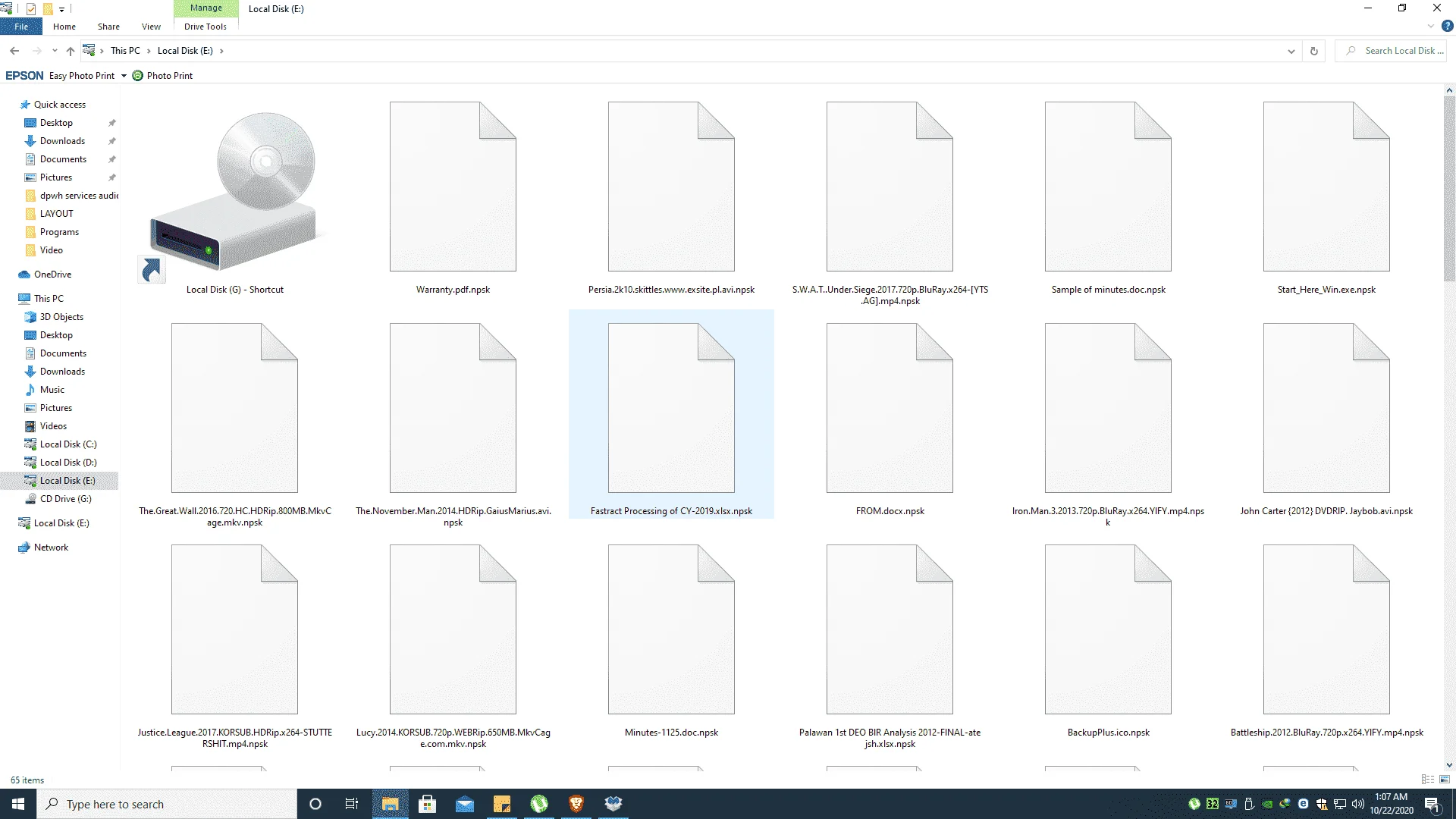1456x819 pixels.
Task: Switch to details view mode
Action: [x=1428, y=780]
